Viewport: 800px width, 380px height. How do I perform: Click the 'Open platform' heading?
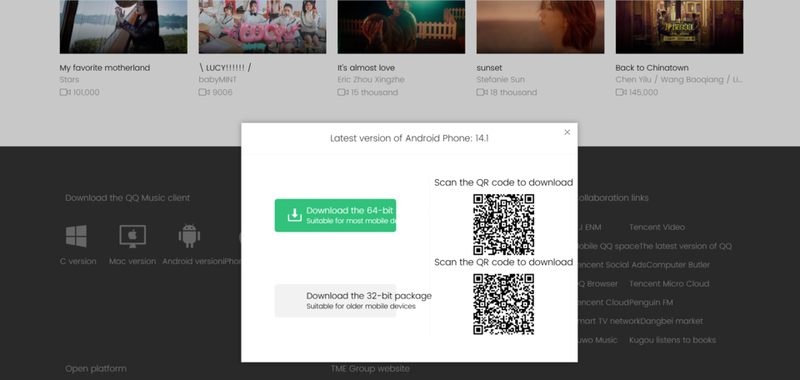point(95,368)
